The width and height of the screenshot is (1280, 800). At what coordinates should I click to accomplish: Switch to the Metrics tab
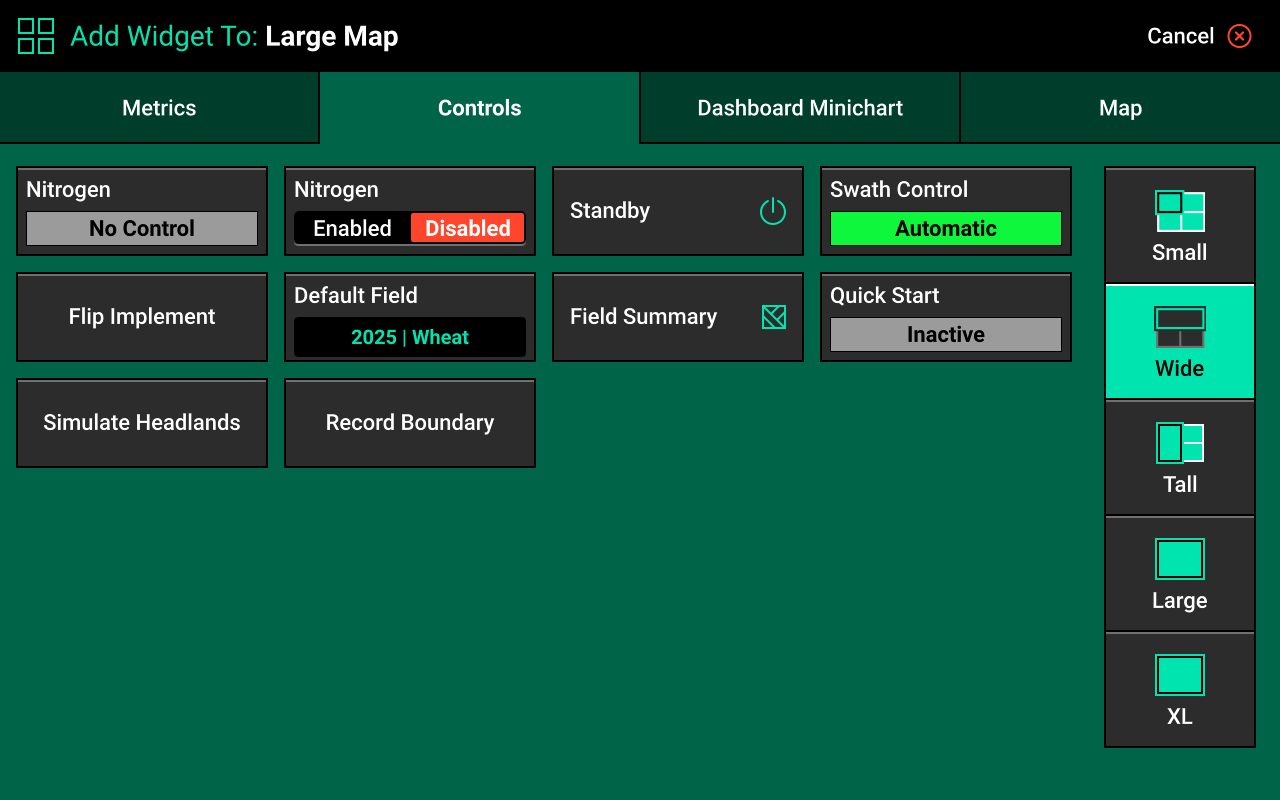[159, 108]
